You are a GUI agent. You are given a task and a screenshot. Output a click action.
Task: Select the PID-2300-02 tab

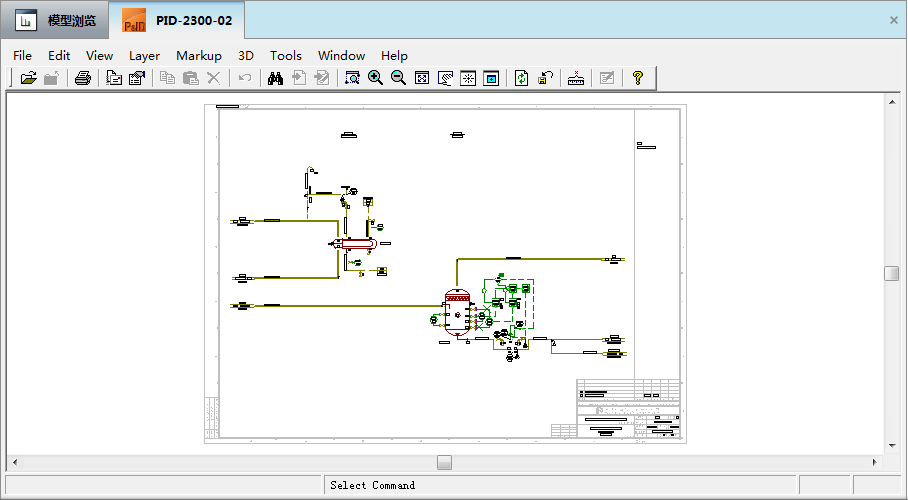pyautogui.click(x=177, y=20)
